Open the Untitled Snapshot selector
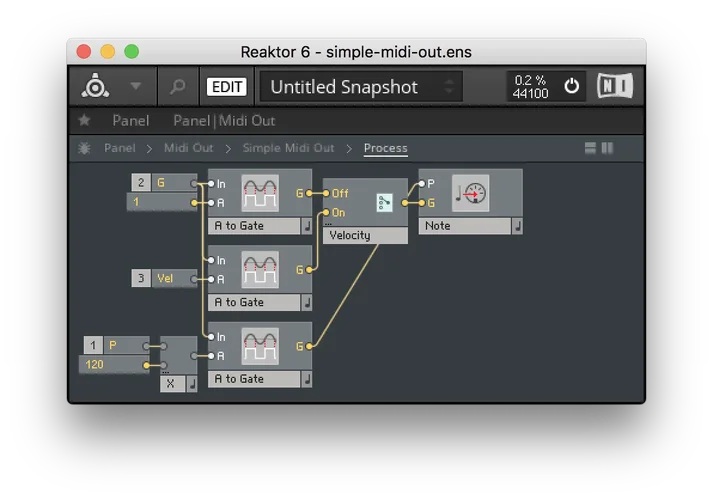The height and width of the screenshot is (500, 713). coord(361,86)
